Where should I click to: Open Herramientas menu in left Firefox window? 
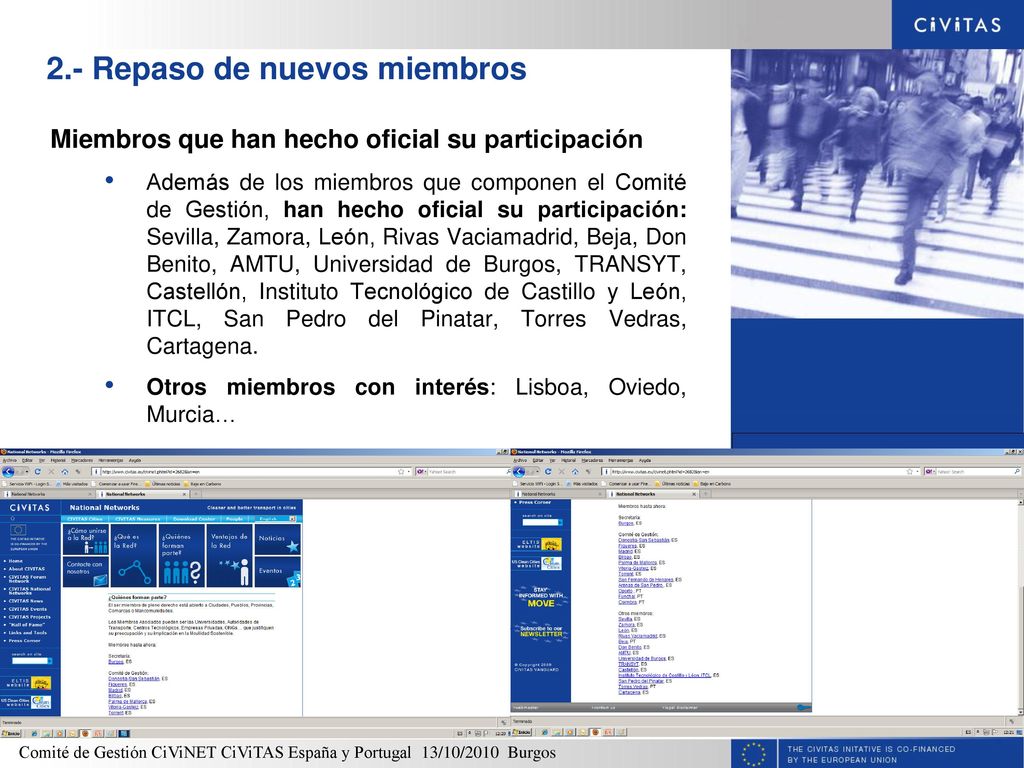[x=110, y=460]
